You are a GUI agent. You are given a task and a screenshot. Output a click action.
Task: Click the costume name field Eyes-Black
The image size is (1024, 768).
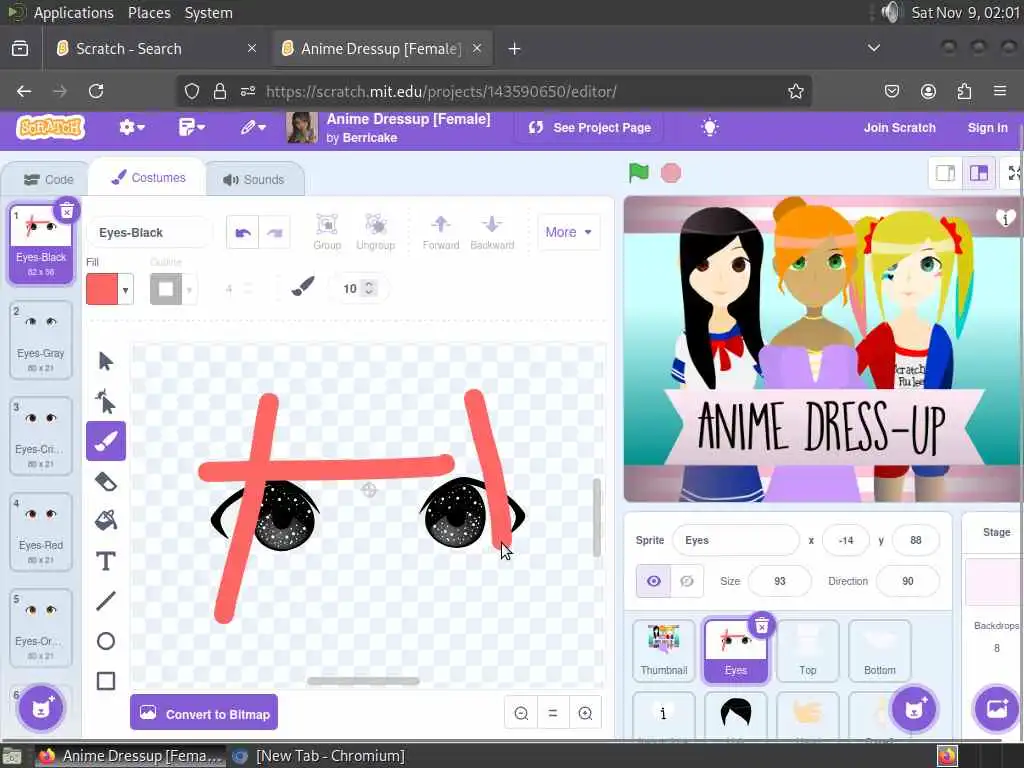tap(150, 232)
